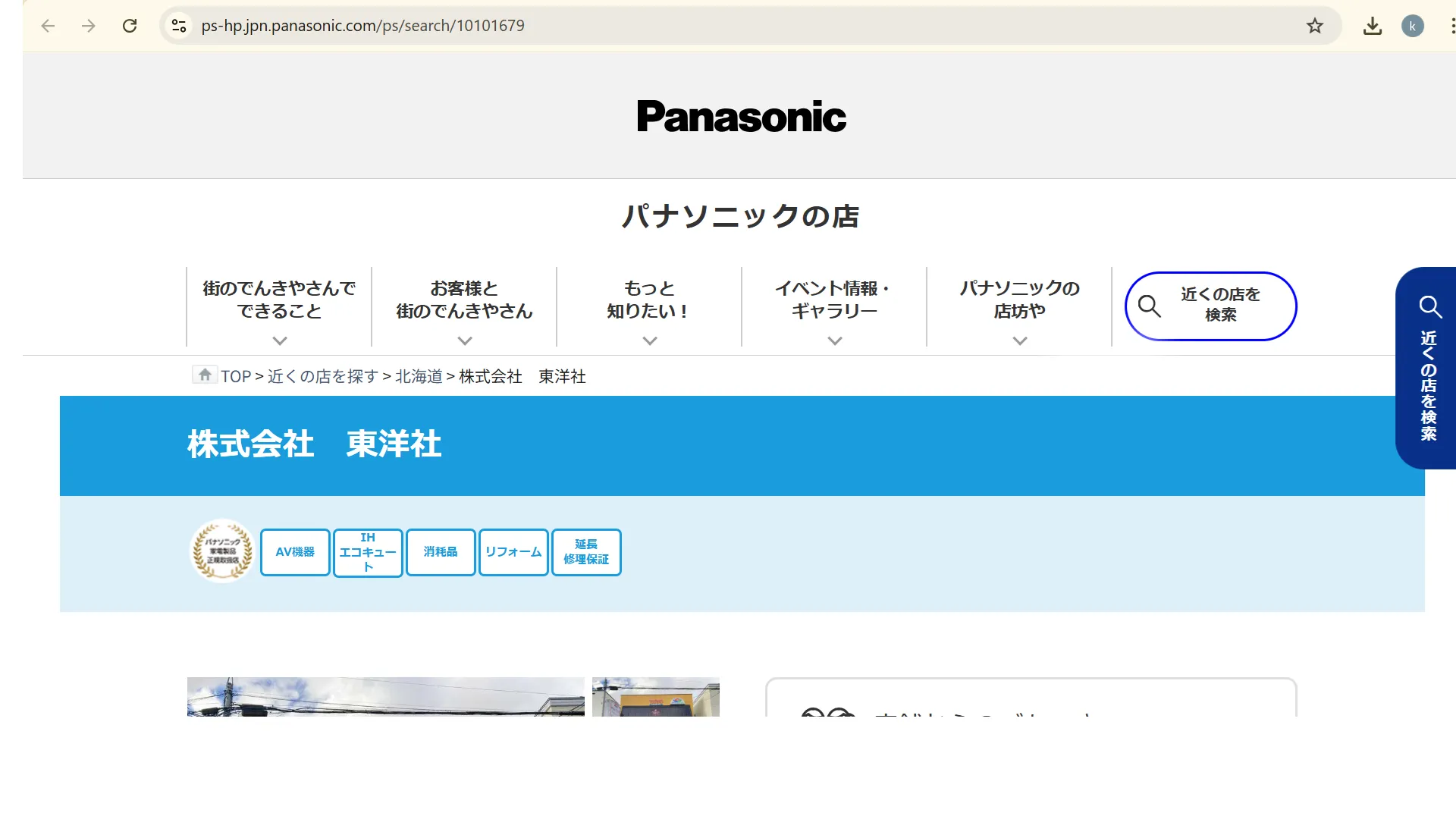1456x819 pixels.
Task: Open 北海道 breadcrumb link
Action: pyautogui.click(x=419, y=376)
